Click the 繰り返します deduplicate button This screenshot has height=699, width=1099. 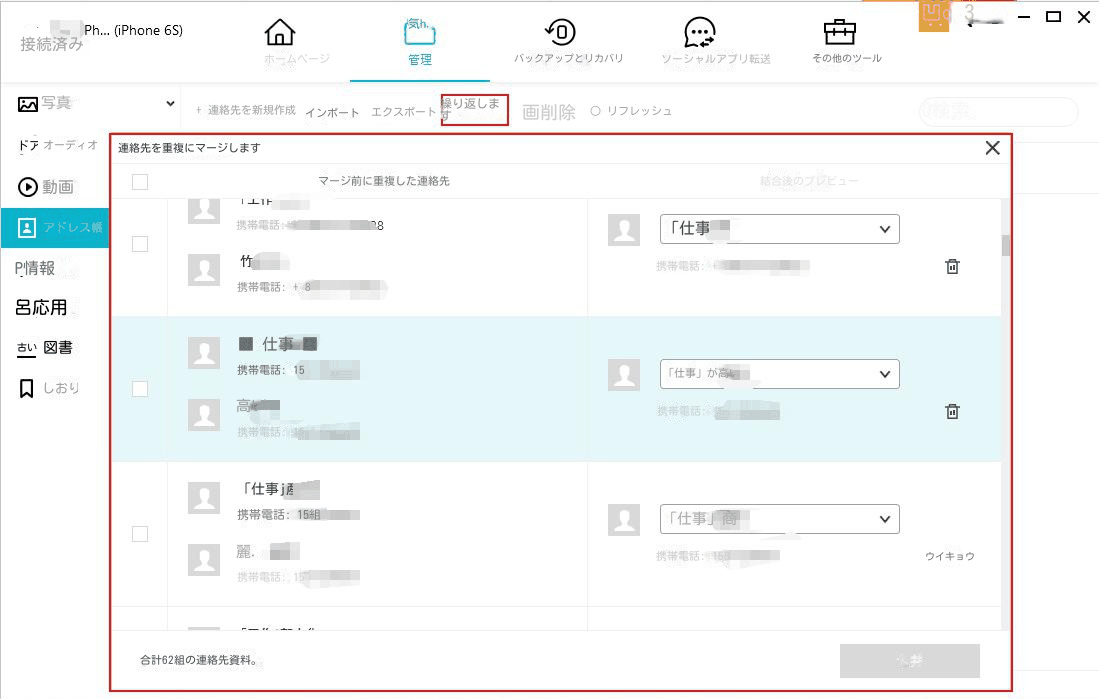point(475,110)
